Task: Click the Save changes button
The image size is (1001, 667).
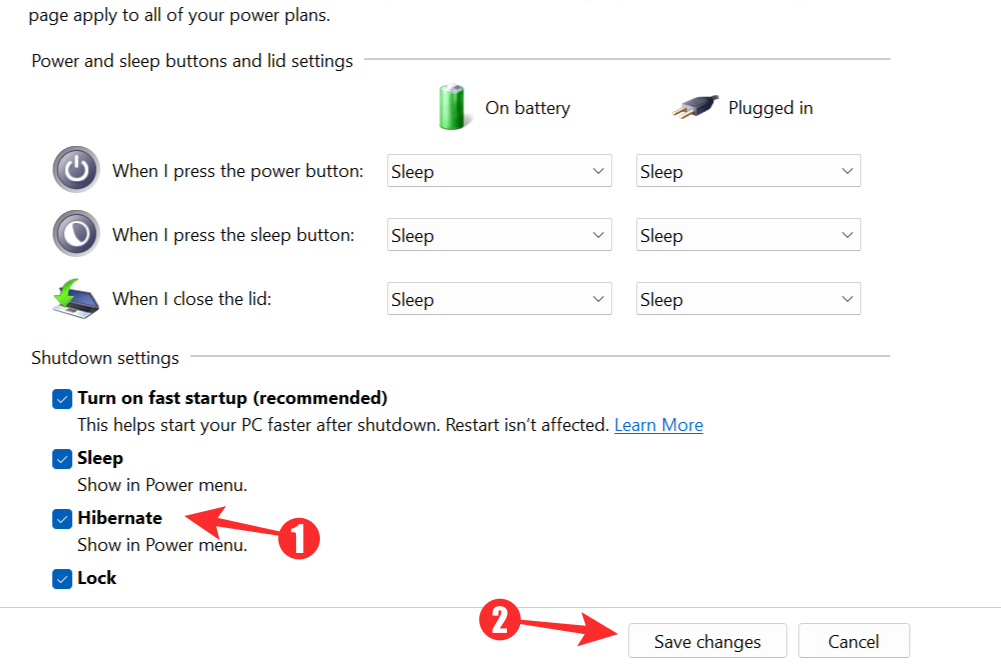Action: point(707,641)
